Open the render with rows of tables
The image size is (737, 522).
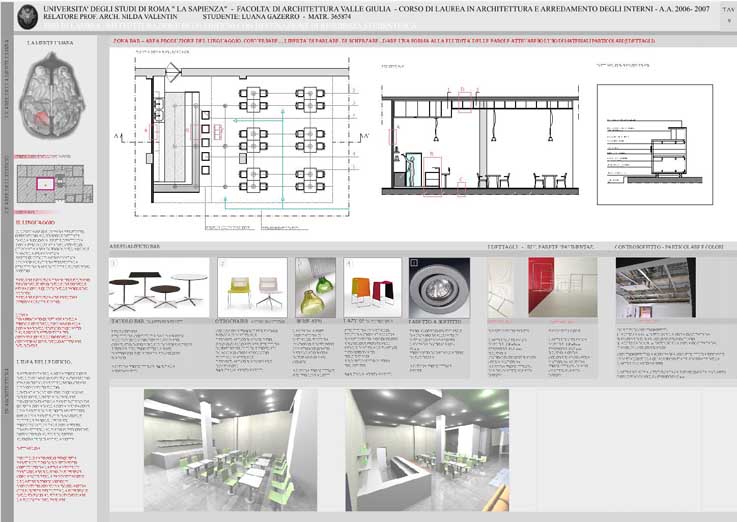230,450
